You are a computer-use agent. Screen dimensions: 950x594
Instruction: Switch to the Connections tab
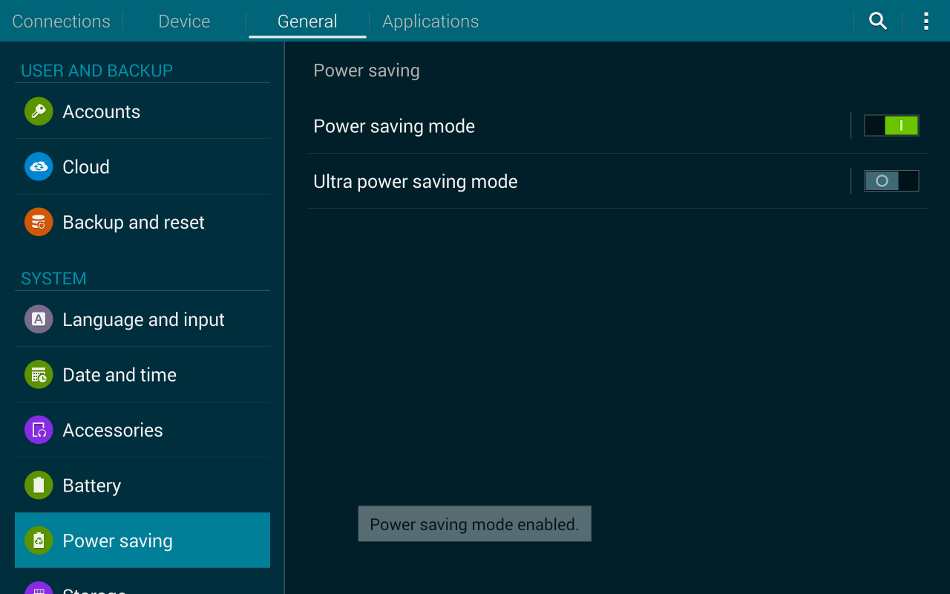point(61,21)
